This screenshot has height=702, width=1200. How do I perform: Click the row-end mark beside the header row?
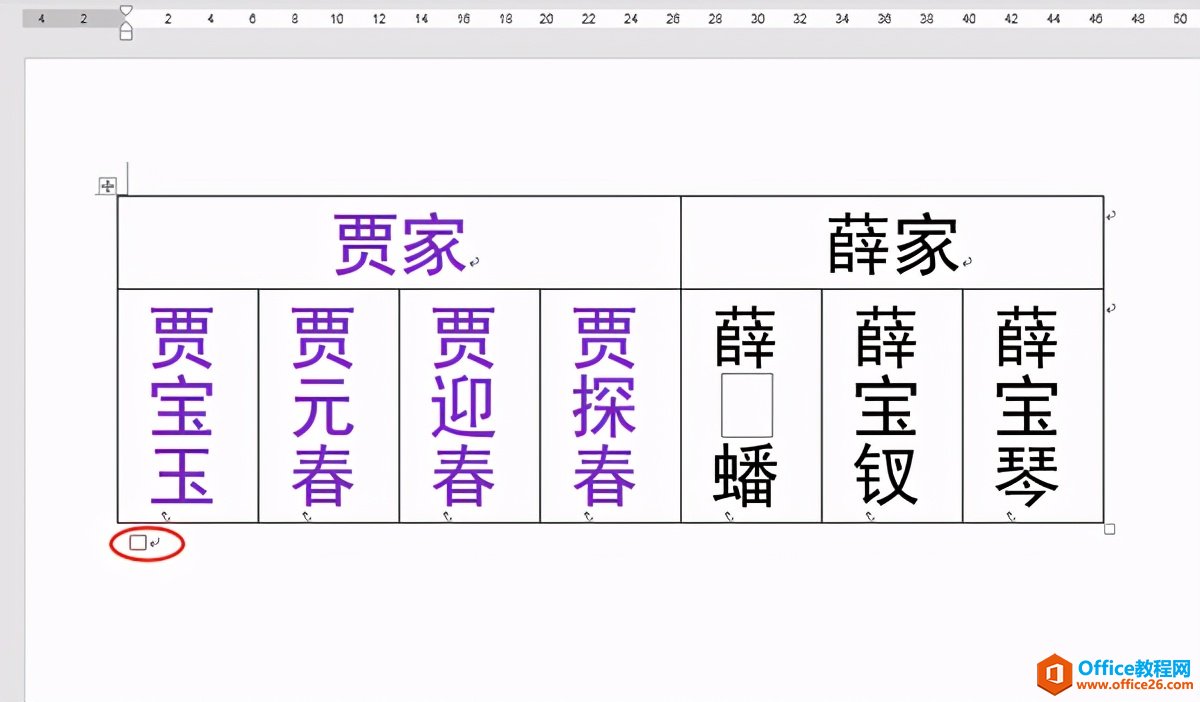pos(1111,214)
